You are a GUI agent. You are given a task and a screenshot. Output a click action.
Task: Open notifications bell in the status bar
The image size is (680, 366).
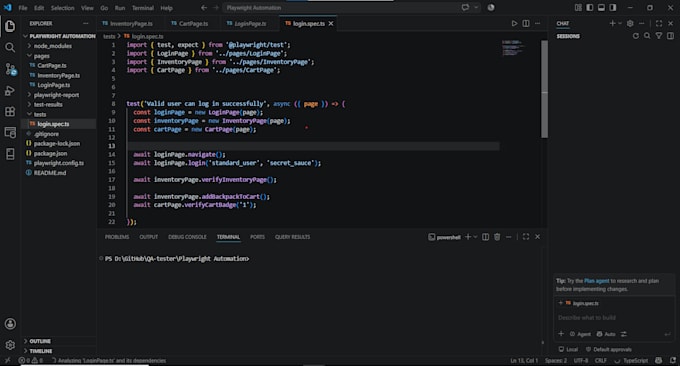(x=673, y=360)
